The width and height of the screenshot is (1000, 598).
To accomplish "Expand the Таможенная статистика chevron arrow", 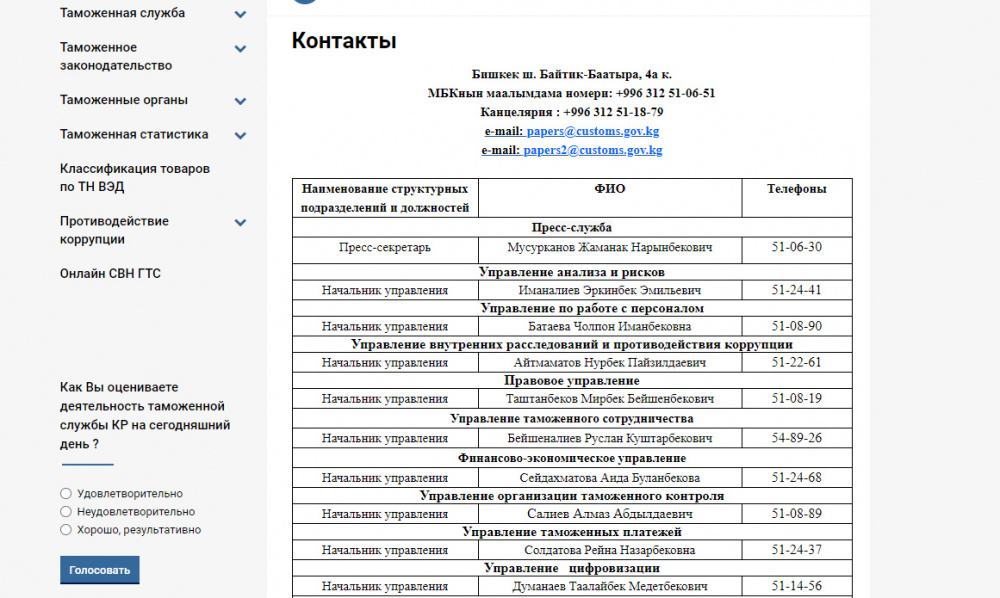I will coord(240,135).
